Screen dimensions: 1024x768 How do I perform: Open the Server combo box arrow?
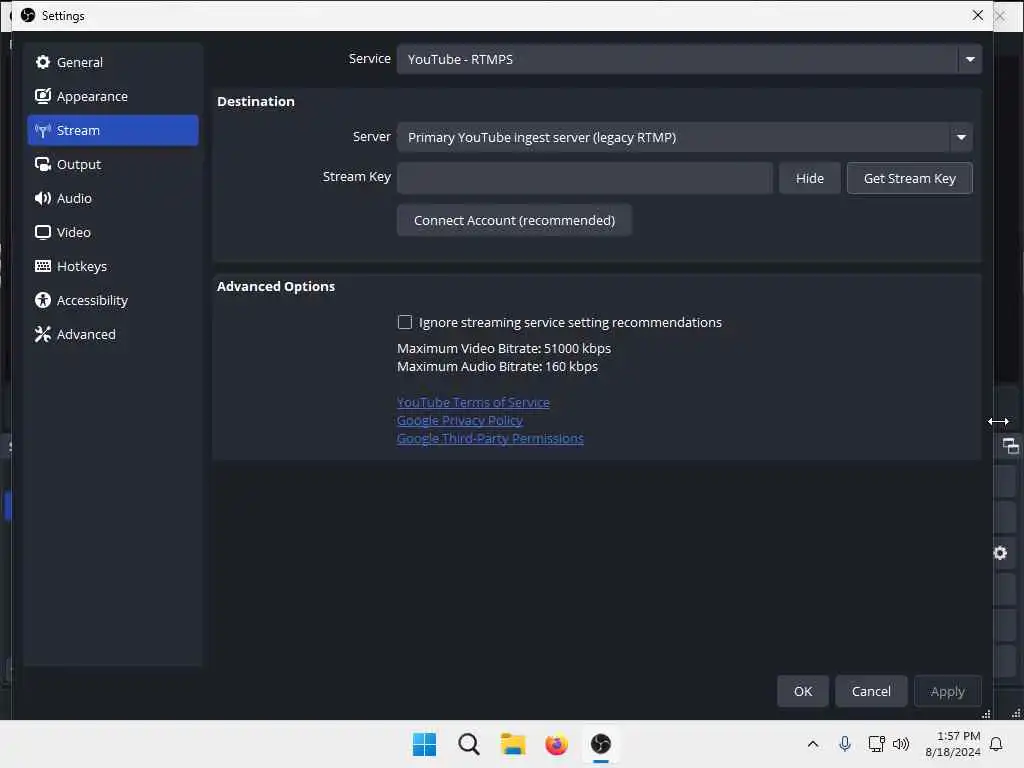[961, 137]
